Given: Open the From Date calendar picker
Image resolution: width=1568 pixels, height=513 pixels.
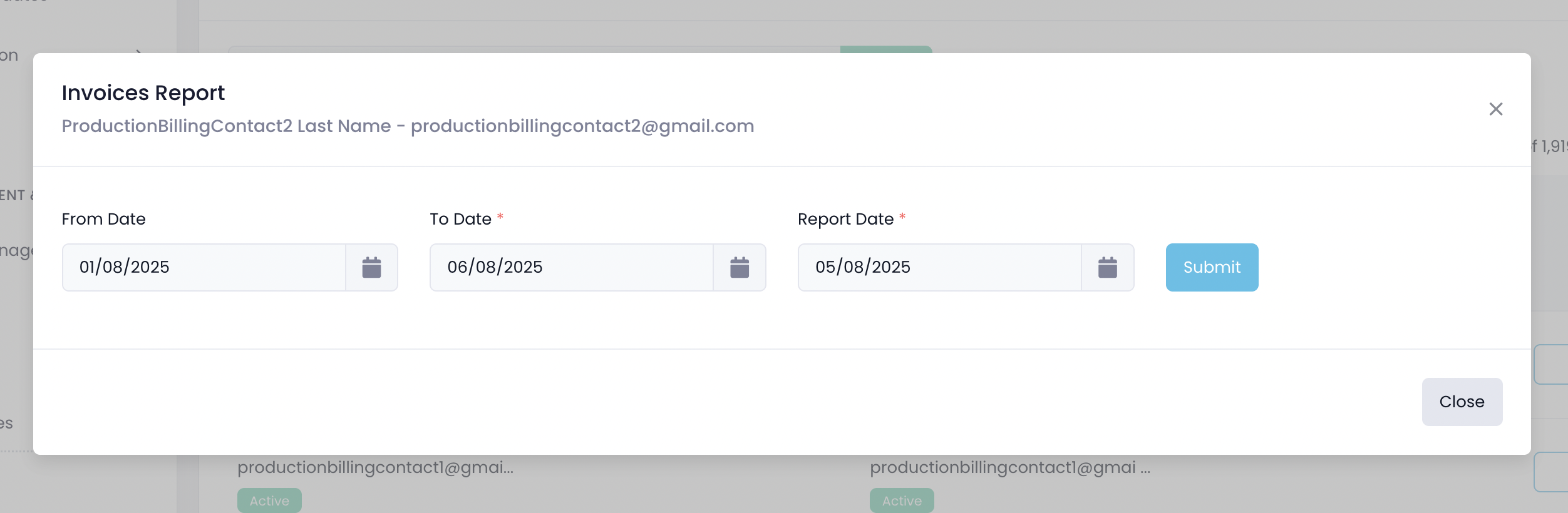Looking at the screenshot, I should (371, 268).
